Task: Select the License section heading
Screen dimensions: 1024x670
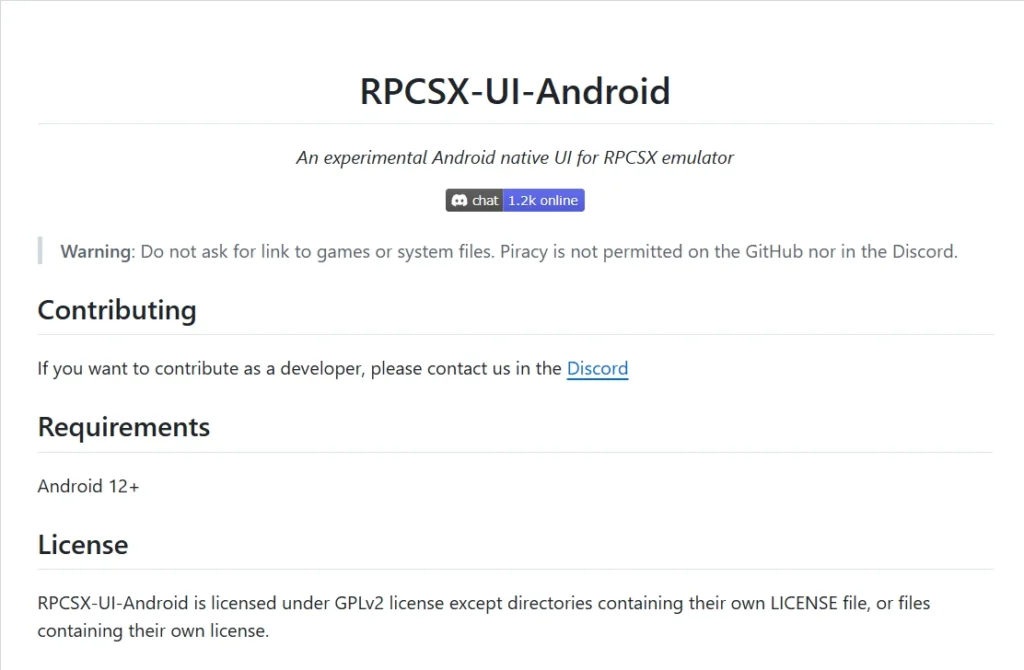Action: coord(83,545)
